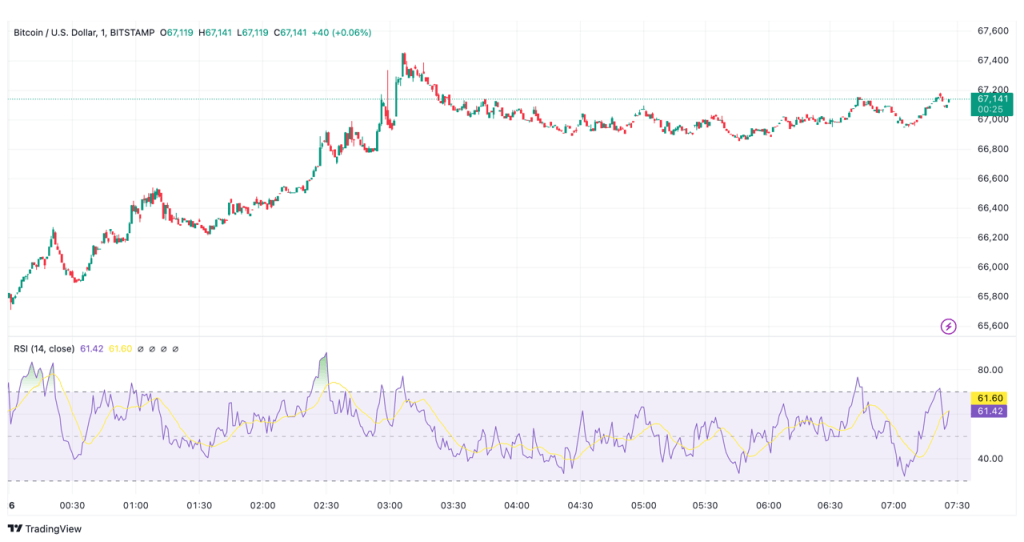Image resolution: width=1024 pixels, height=542 pixels.
Task: Click the purple 61.42 value in RSI legend
Action: [91, 349]
